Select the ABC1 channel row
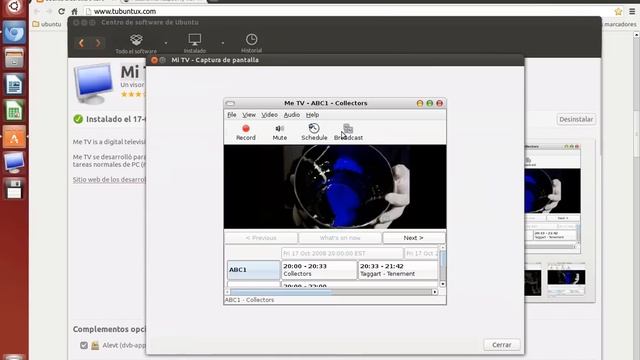This screenshot has width=640, height=360. click(253, 270)
